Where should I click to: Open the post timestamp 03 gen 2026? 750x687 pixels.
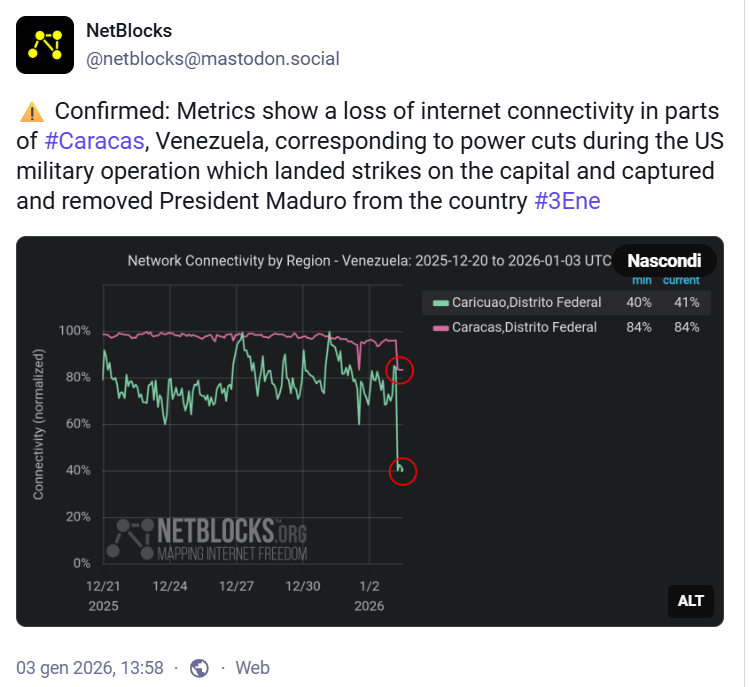[x=89, y=667]
